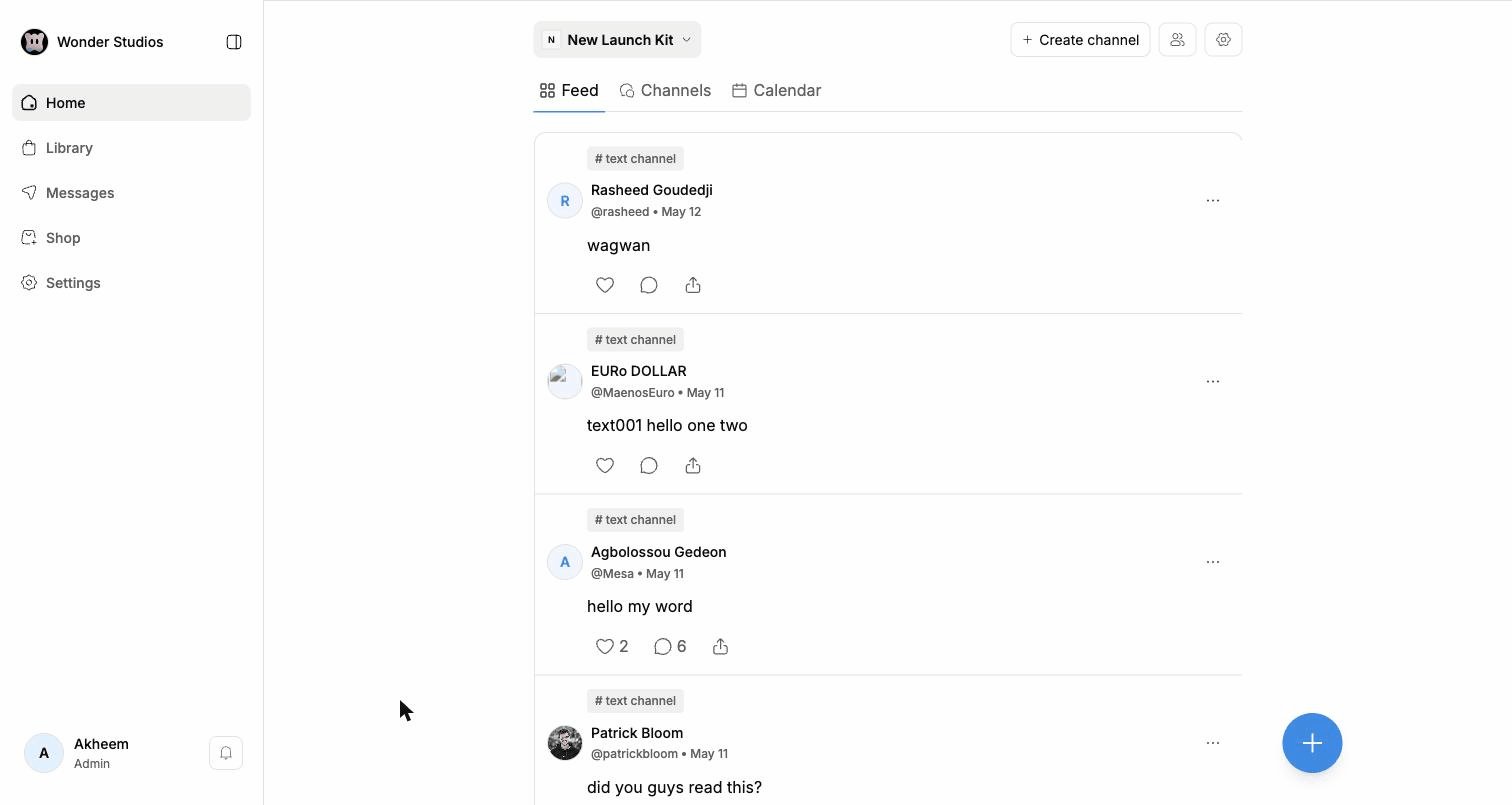Open Akheem's profile avatar
Image resolution: width=1512 pixels, height=805 pixels.
[x=44, y=753]
